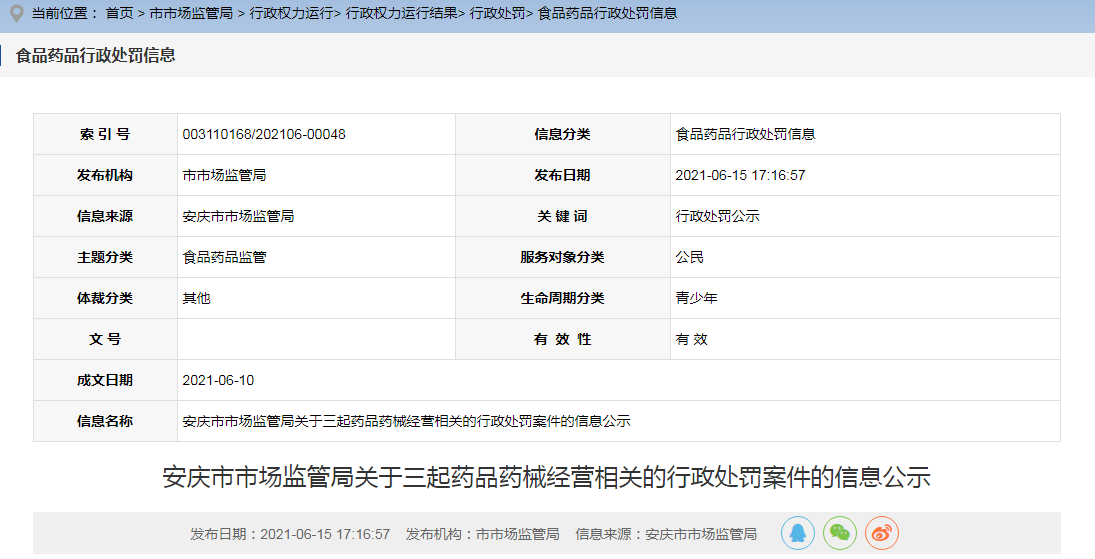Screen dimensions: 1095x559
Task: Click the 生命周期分类 value 青少年
Action: coord(696,298)
